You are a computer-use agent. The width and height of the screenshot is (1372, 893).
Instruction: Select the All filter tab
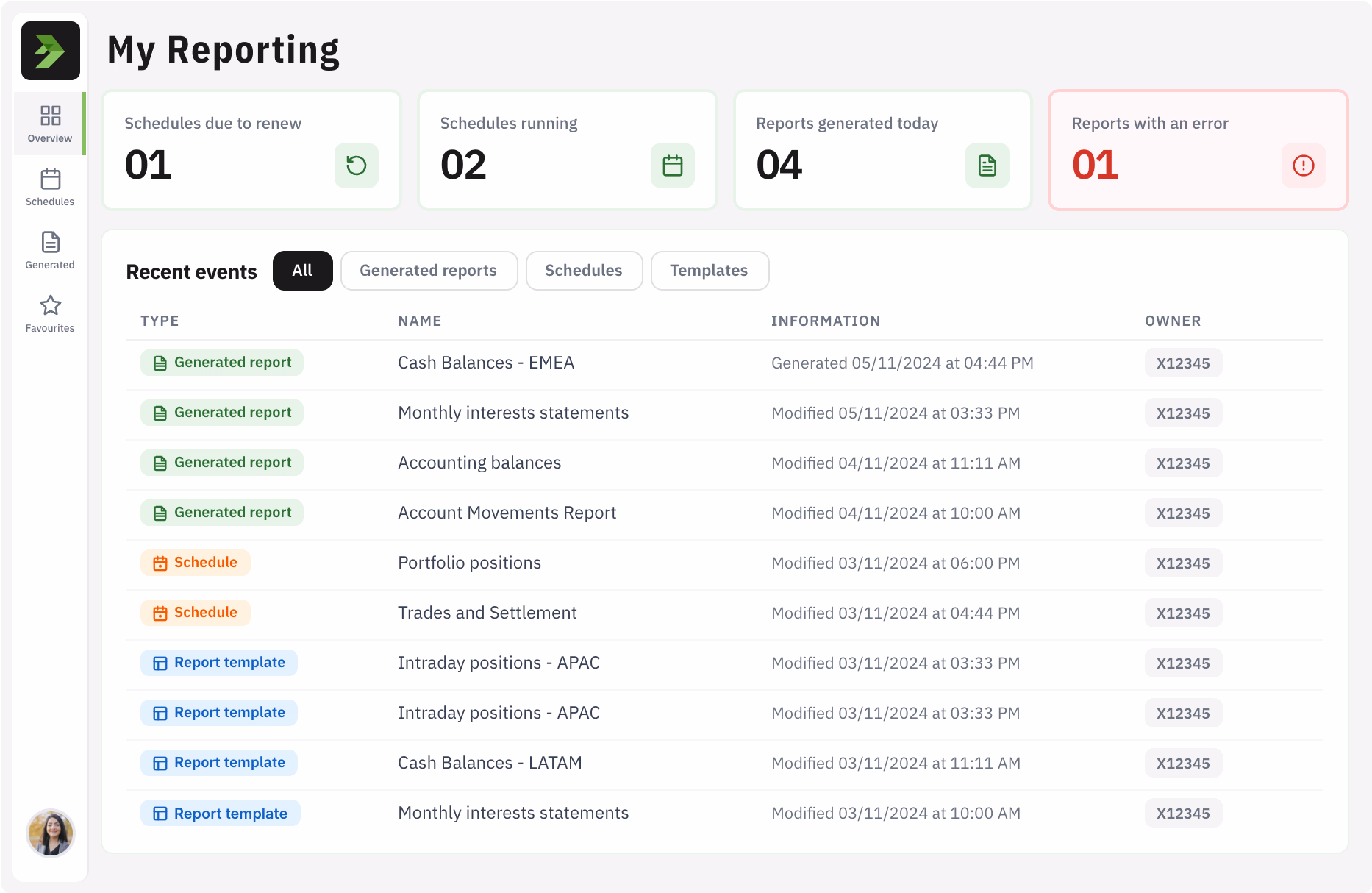[302, 271]
